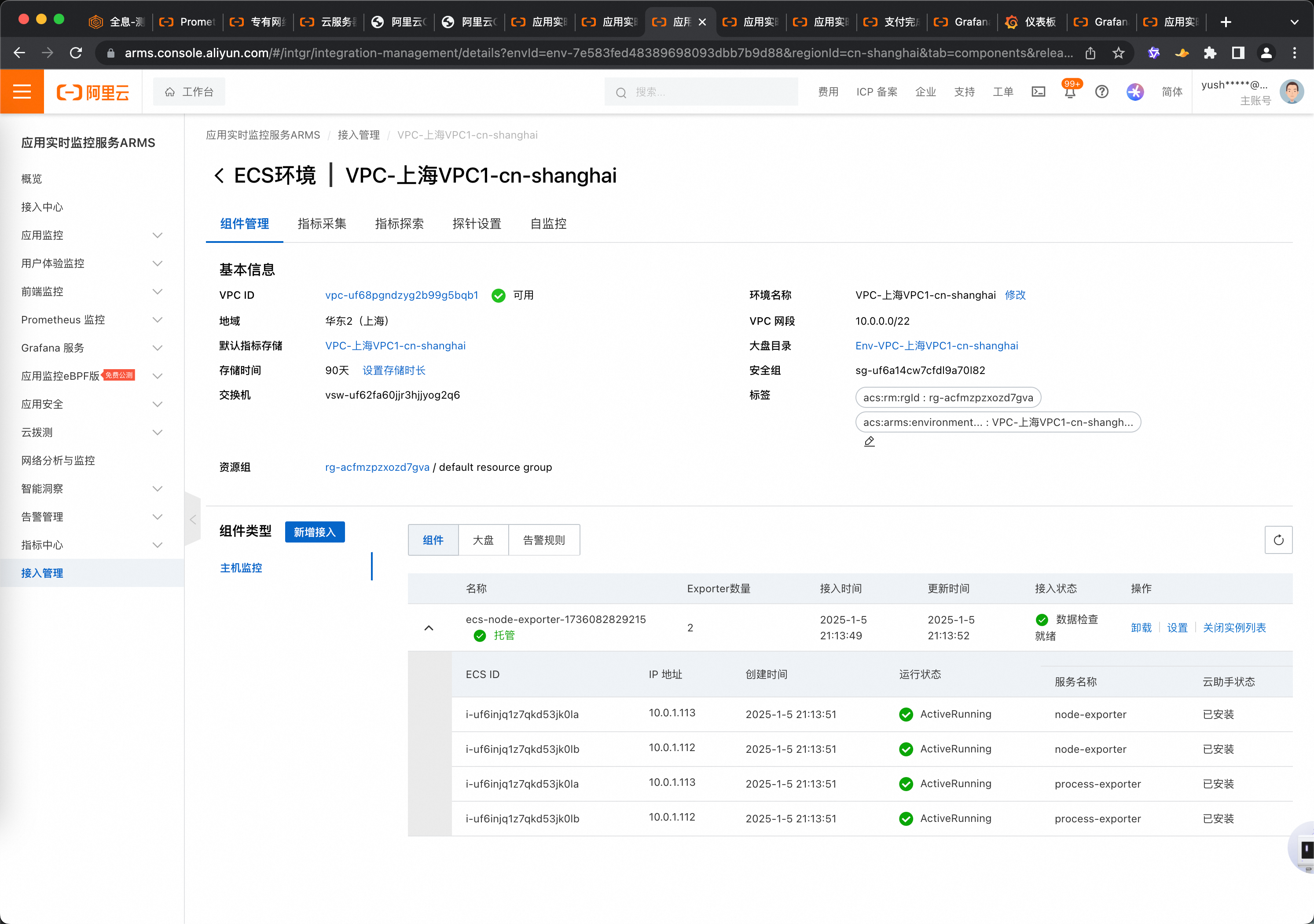Viewport: 1314px width, 924px height.
Task: Open 工作台 workbench button
Action: 189,92
